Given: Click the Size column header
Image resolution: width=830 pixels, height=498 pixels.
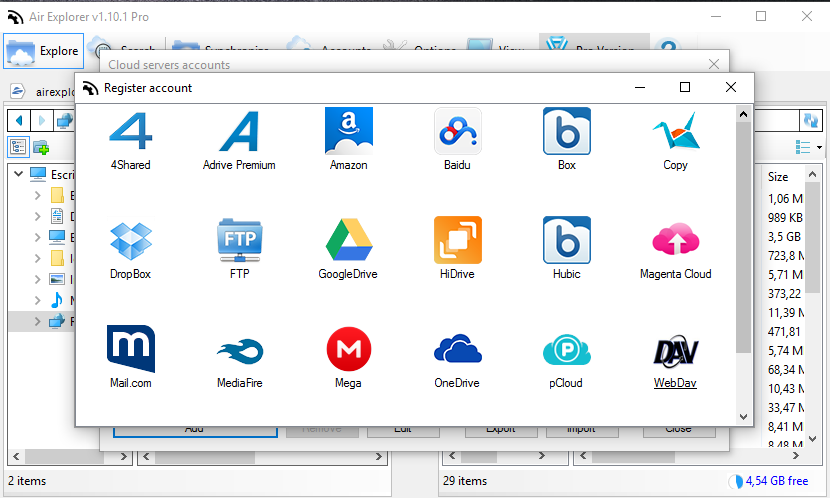Looking at the screenshot, I should coord(778,177).
